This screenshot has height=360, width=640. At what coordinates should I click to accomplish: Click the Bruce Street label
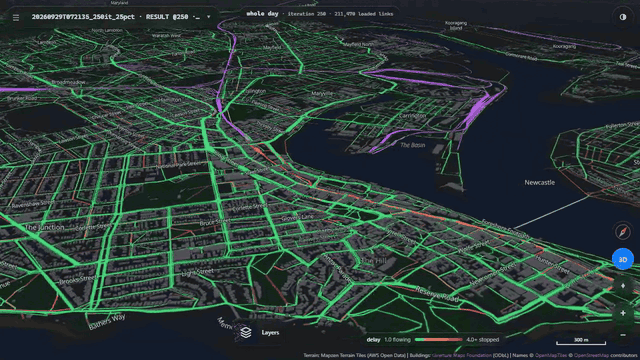click(215, 222)
